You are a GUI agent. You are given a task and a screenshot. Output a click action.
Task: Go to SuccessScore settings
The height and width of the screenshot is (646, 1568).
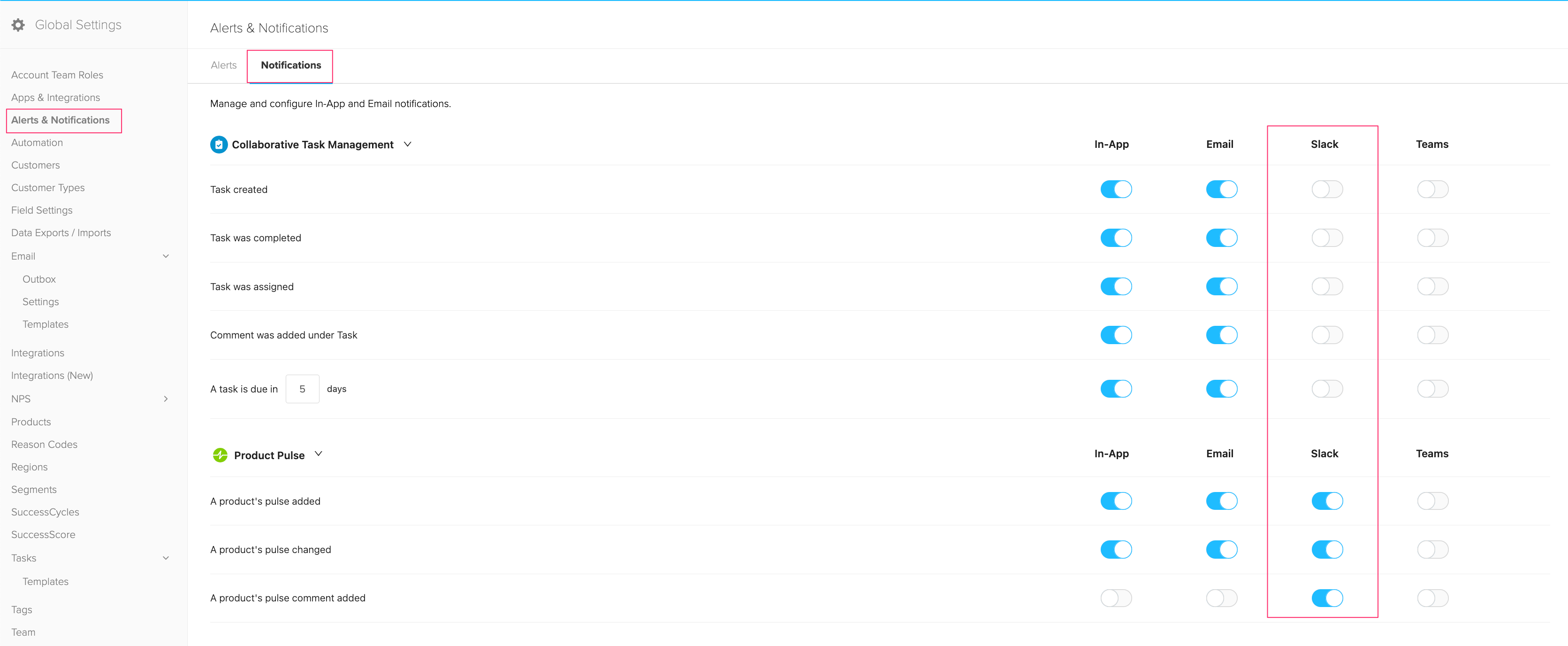[43, 535]
